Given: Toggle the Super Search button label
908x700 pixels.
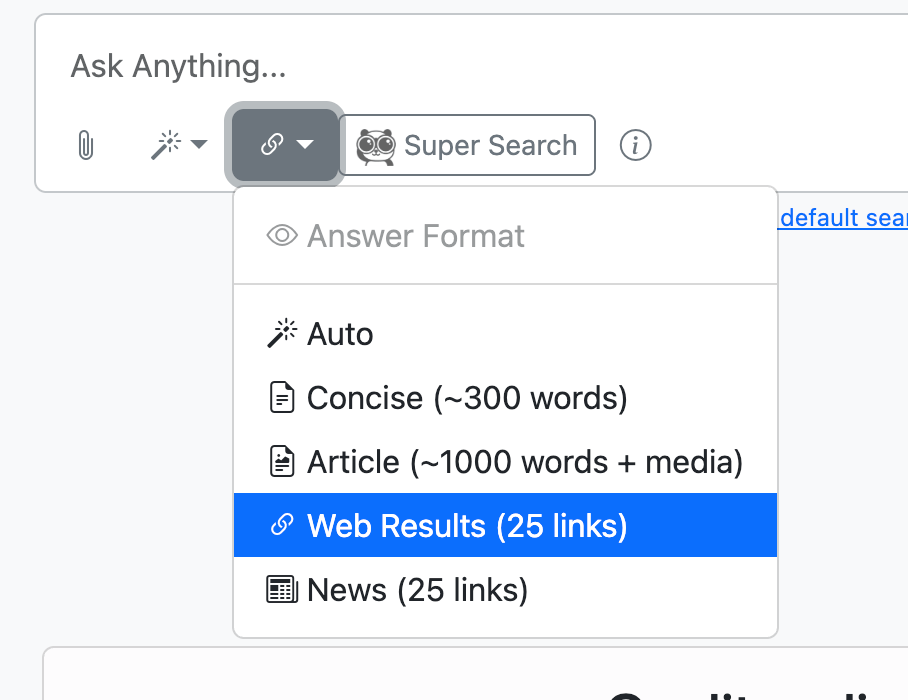Looking at the screenshot, I should [x=490, y=146].
